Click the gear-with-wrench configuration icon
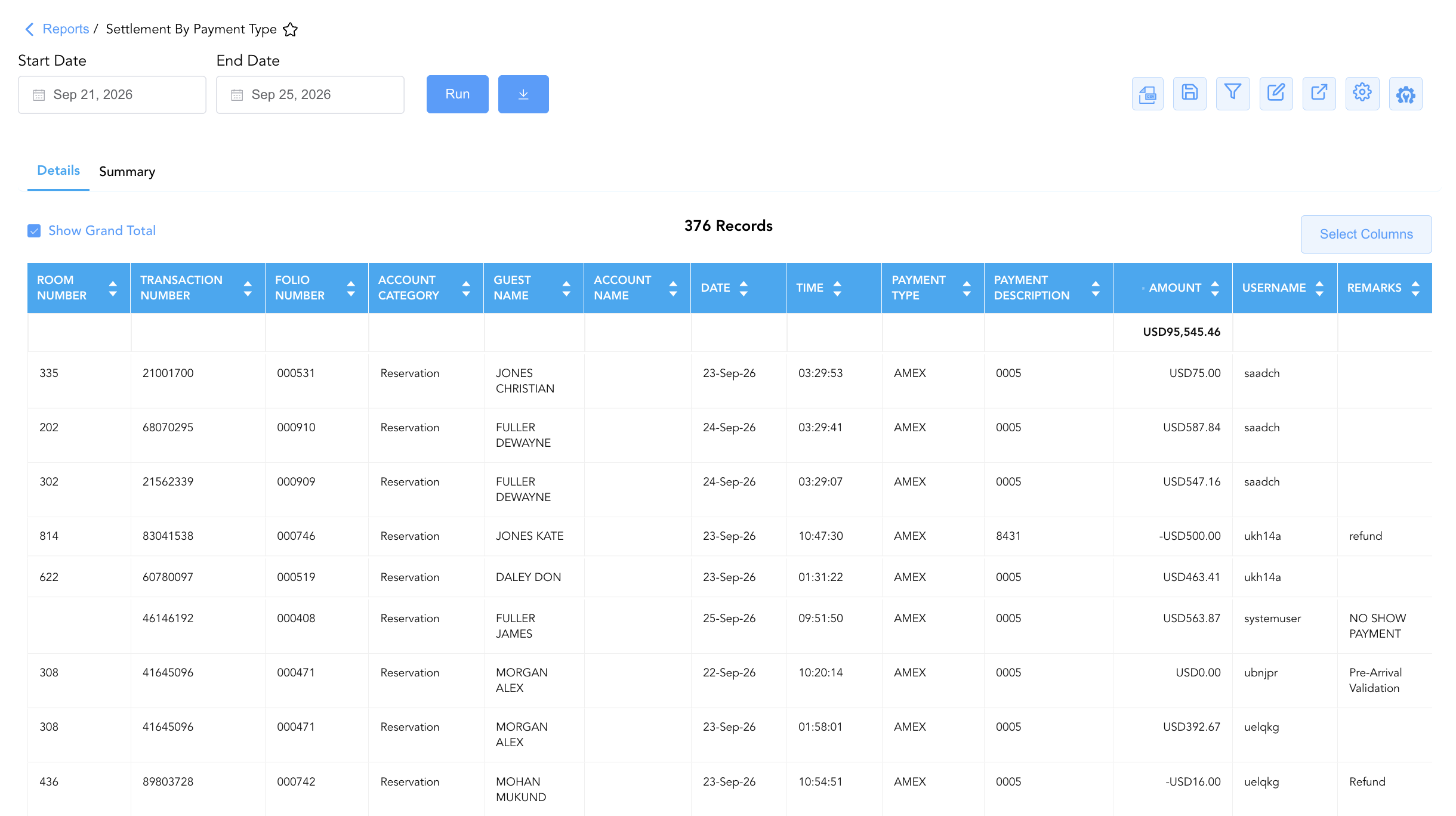The image size is (1456, 816). (x=1405, y=94)
